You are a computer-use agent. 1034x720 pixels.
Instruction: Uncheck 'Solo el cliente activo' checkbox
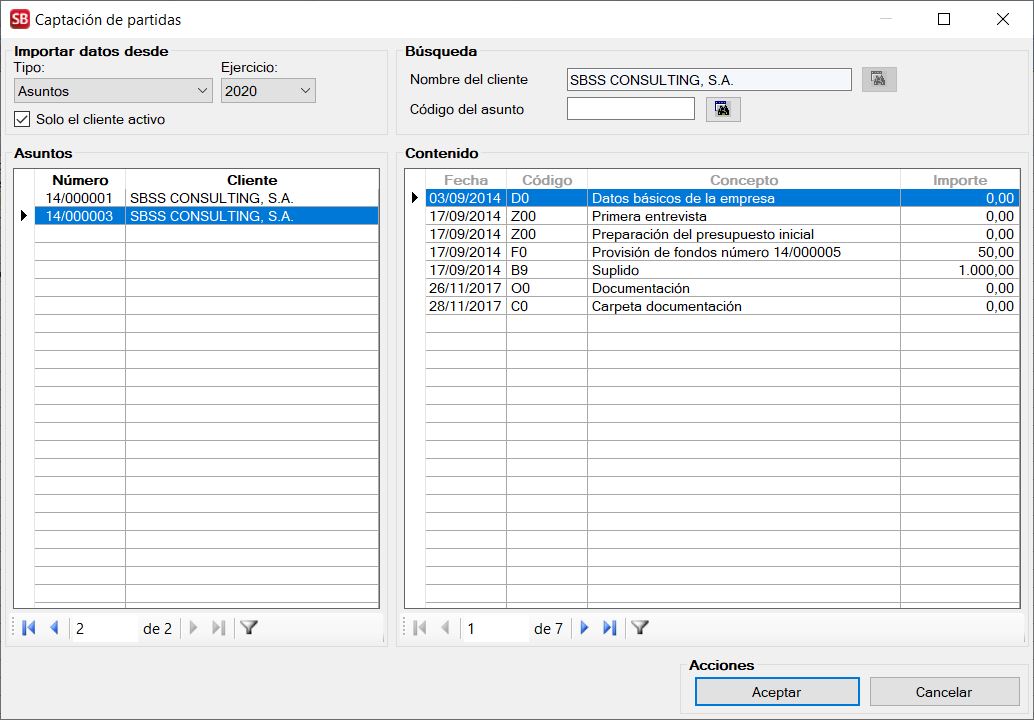pos(23,119)
